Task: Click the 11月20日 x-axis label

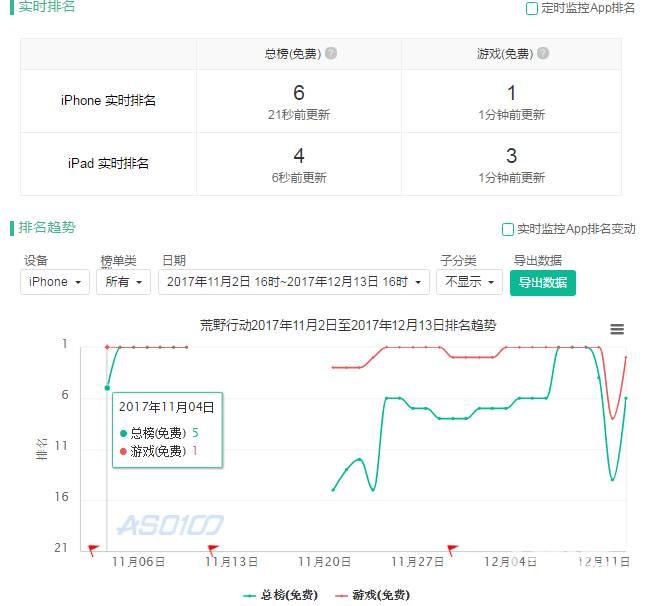Action: tap(324, 562)
